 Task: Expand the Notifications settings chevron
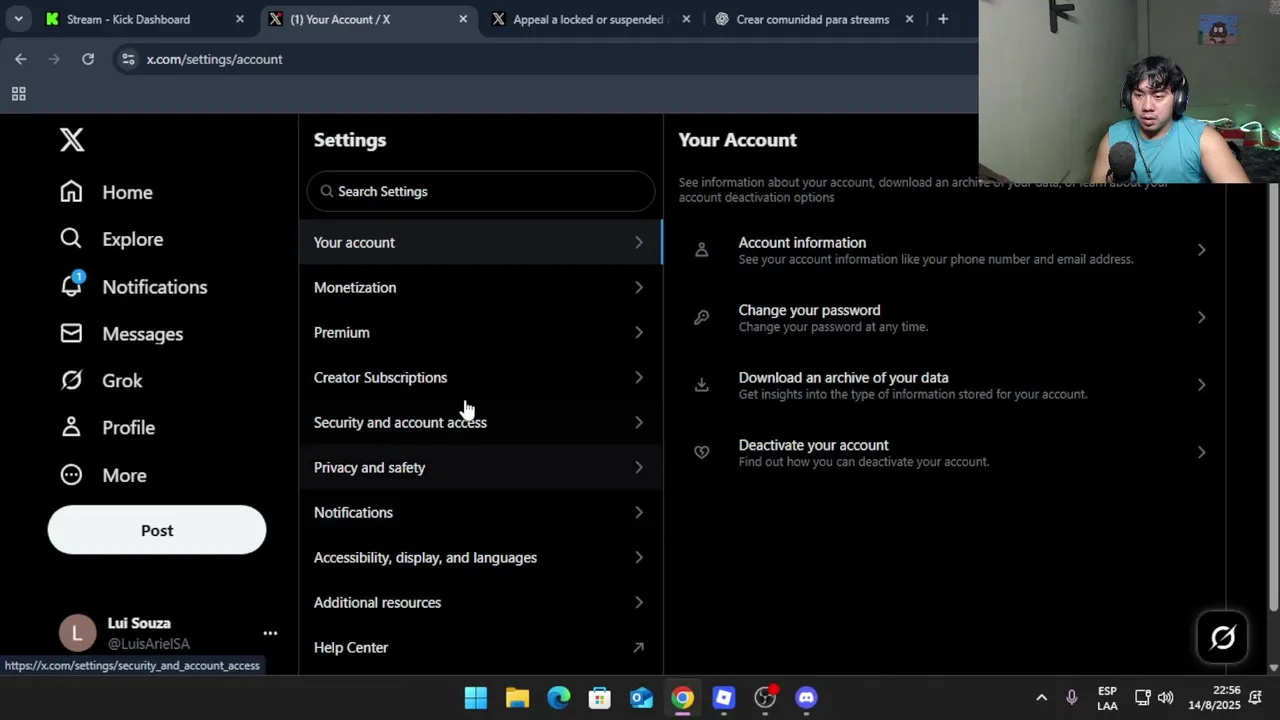click(639, 513)
